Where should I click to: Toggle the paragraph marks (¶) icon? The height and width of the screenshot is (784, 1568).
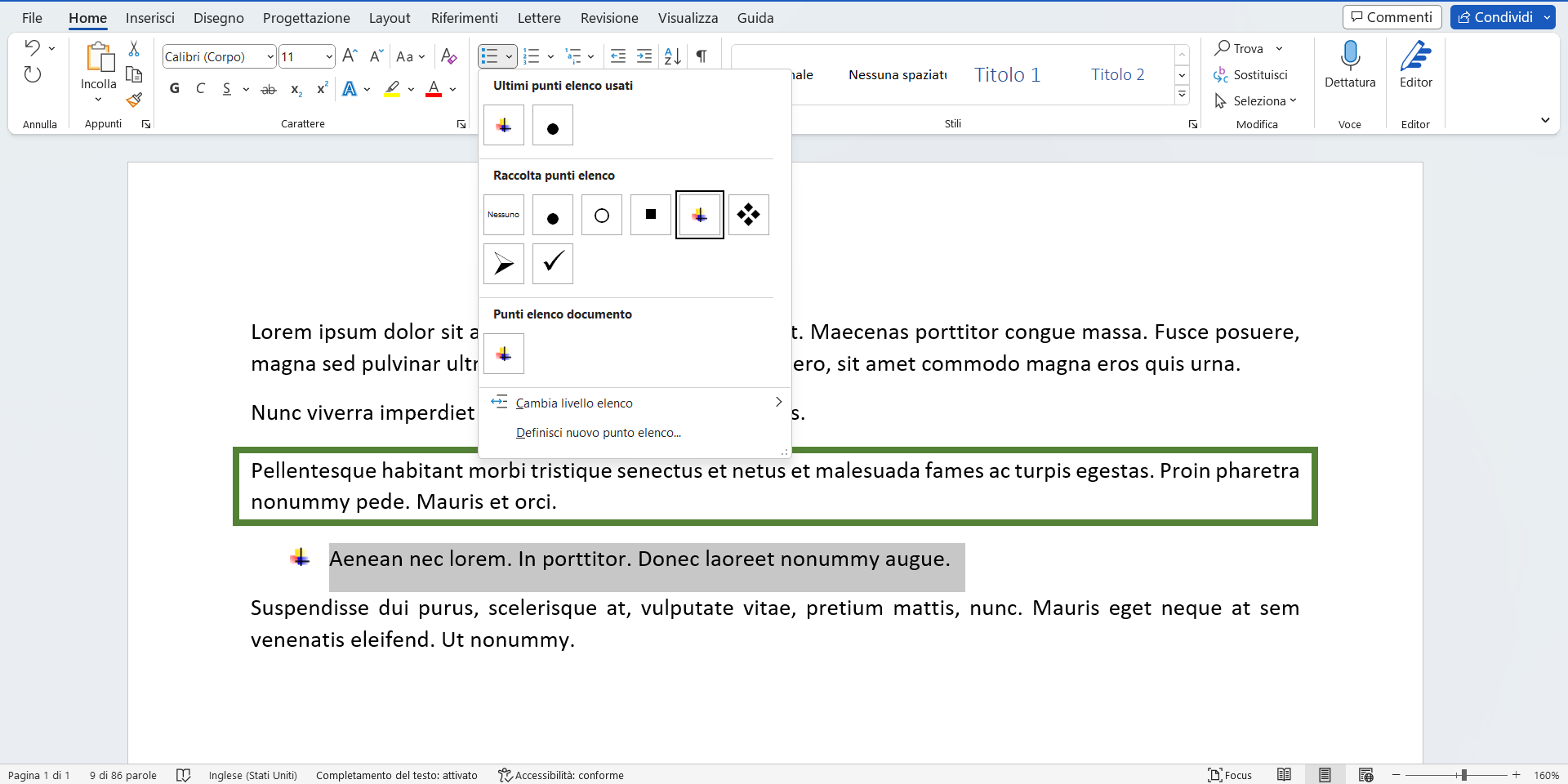tap(702, 56)
